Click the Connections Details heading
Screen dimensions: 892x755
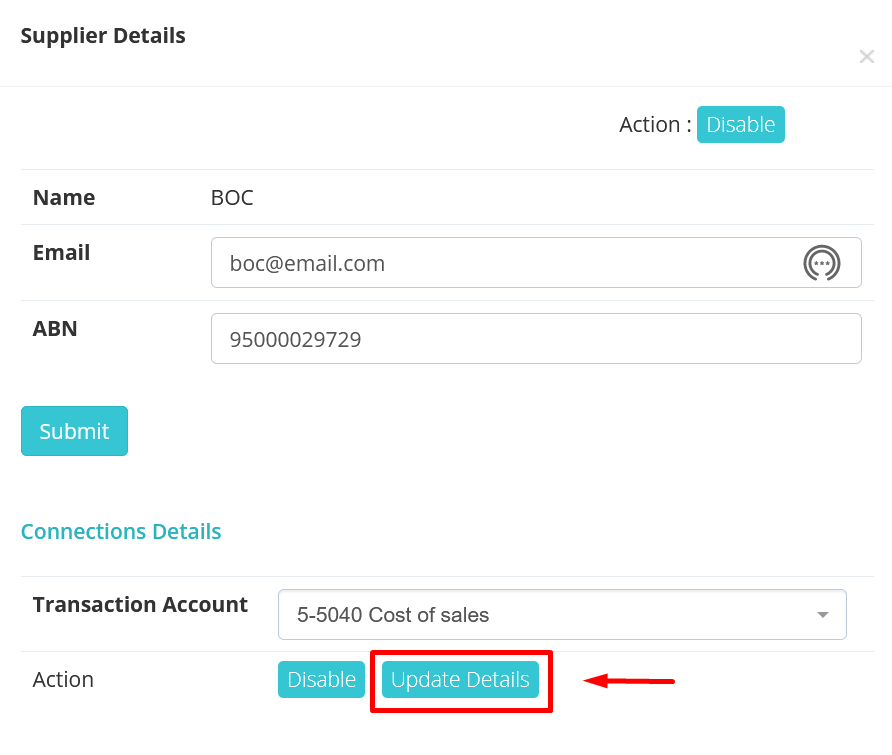tap(121, 532)
